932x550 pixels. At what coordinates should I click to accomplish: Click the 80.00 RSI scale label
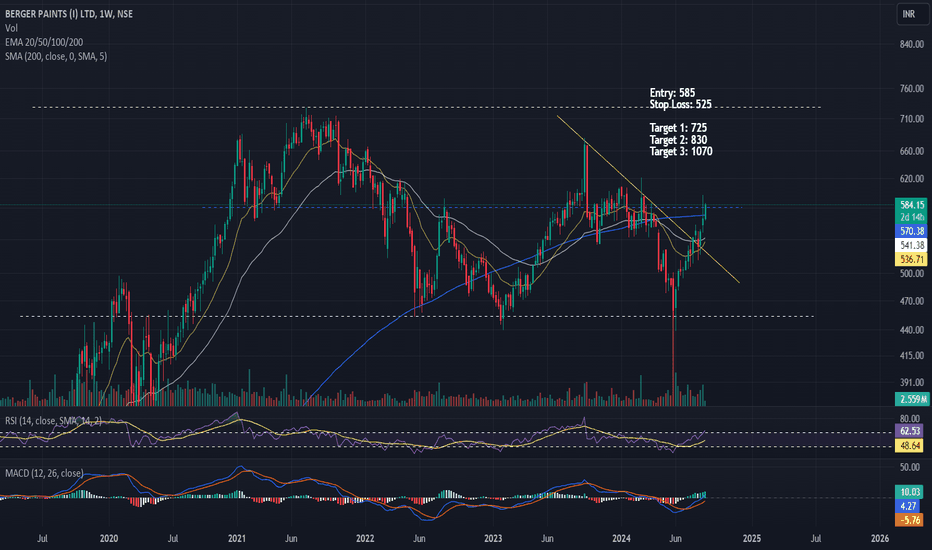tap(909, 419)
